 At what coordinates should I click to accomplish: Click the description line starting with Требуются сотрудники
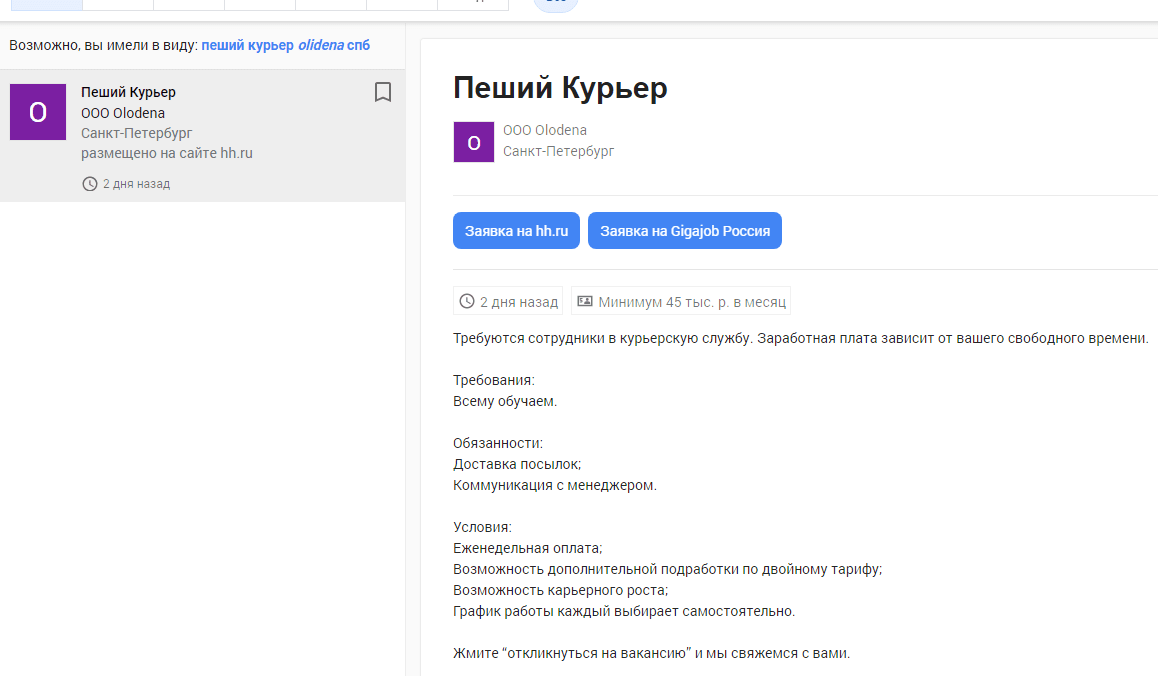pos(800,338)
